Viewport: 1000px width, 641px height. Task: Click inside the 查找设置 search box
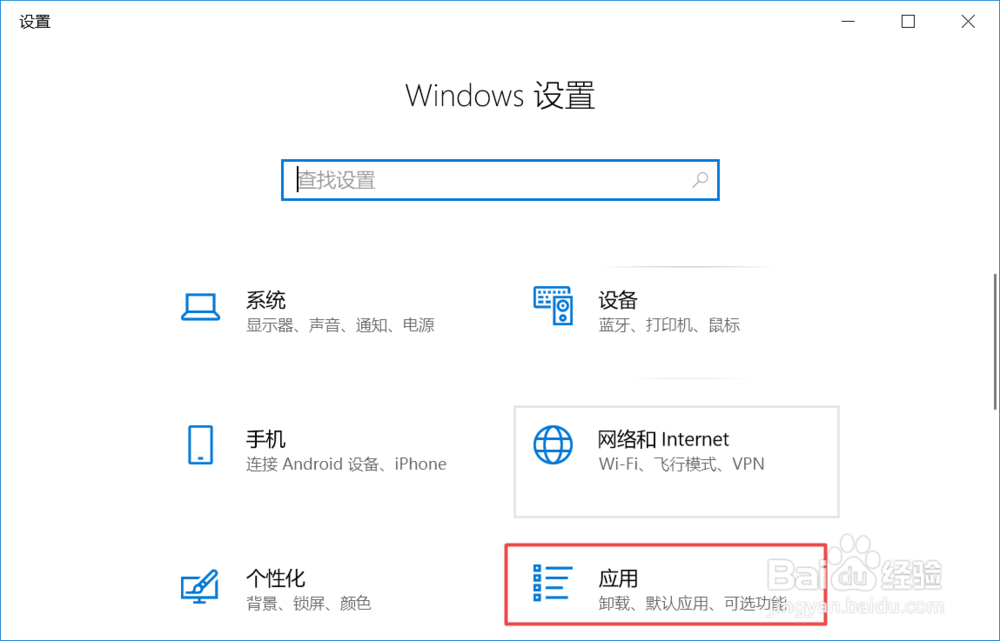click(x=501, y=180)
